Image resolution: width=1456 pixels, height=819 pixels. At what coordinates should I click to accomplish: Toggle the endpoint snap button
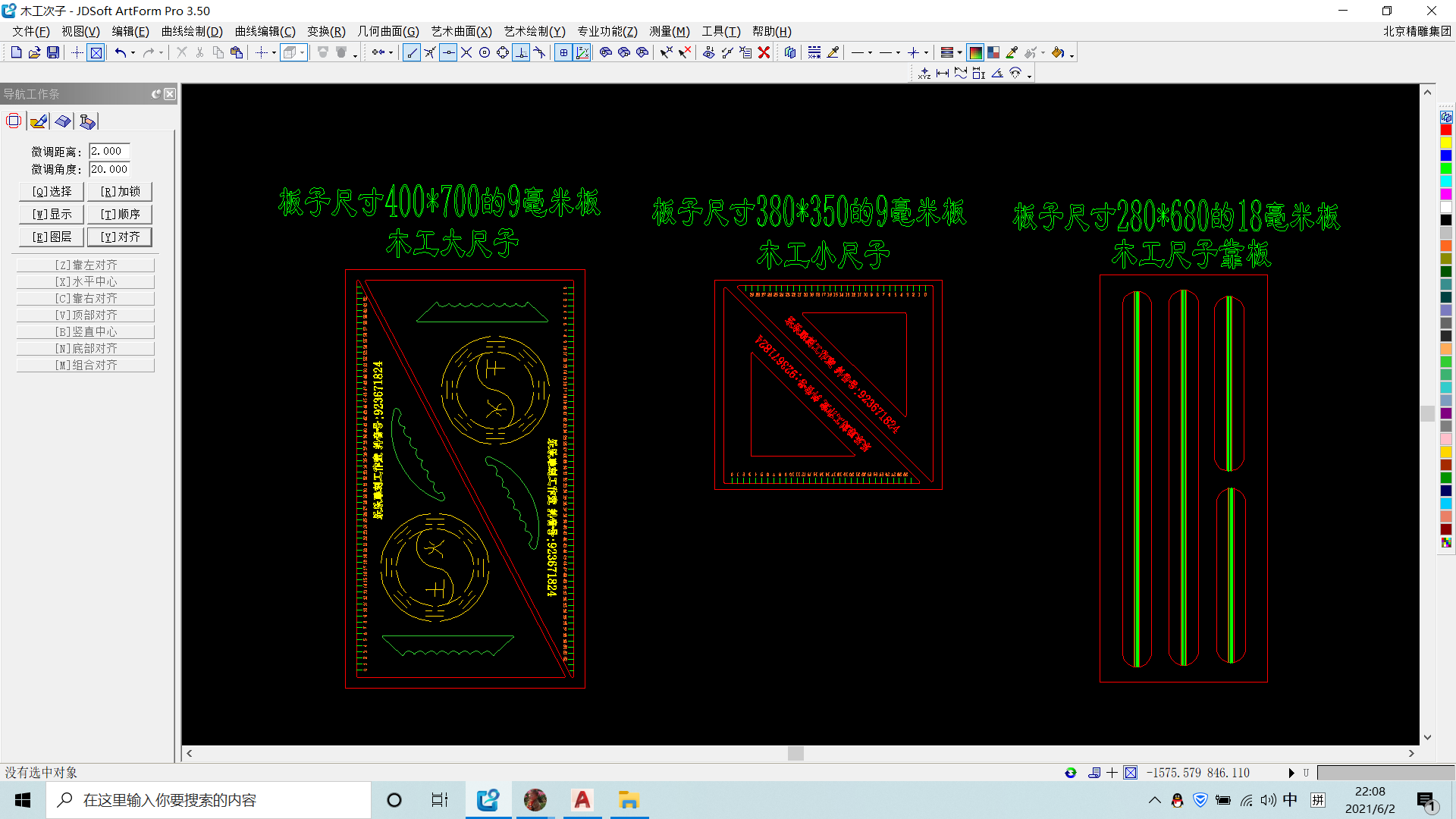click(x=412, y=52)
